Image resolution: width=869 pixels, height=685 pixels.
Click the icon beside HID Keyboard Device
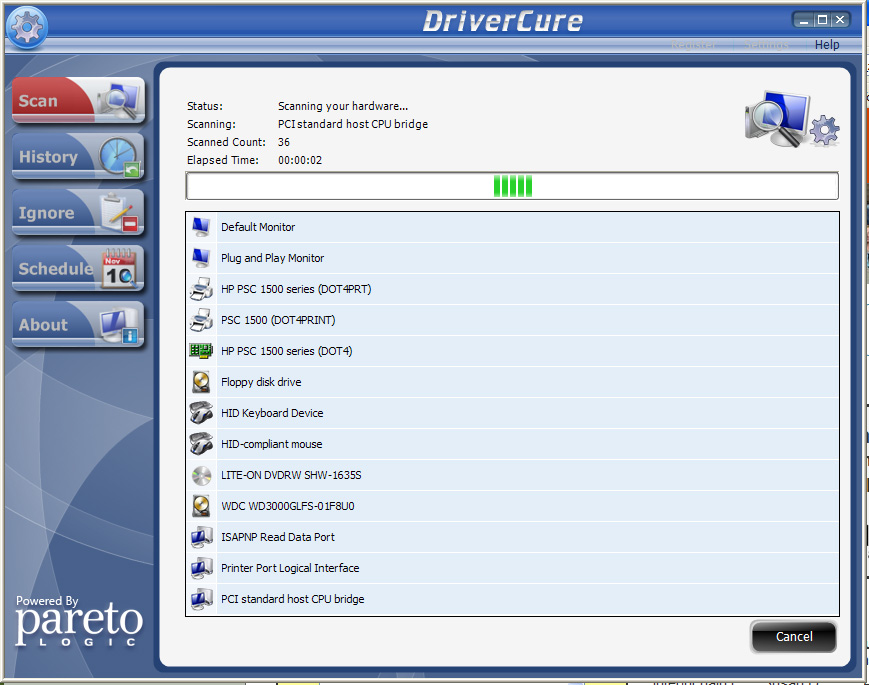(x=201, y=413)
